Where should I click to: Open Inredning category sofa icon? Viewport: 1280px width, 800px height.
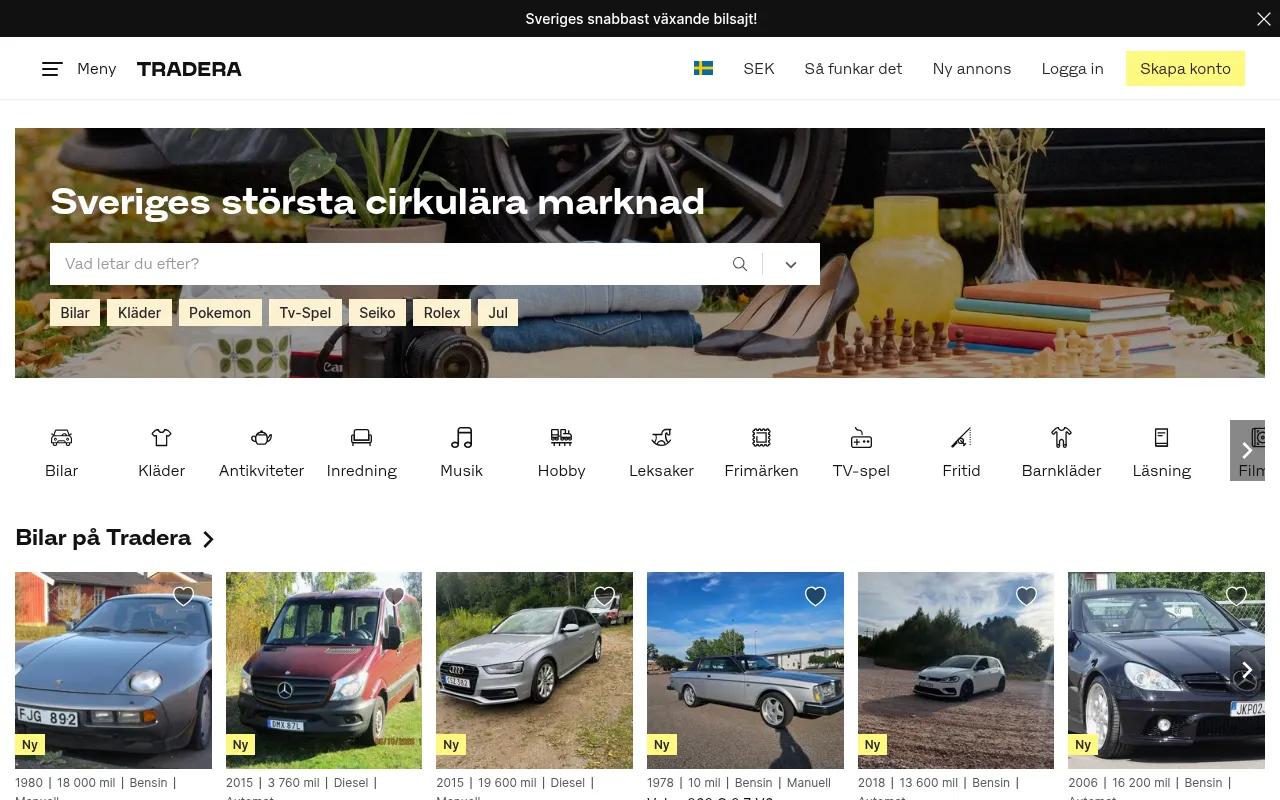pos(361,437)
